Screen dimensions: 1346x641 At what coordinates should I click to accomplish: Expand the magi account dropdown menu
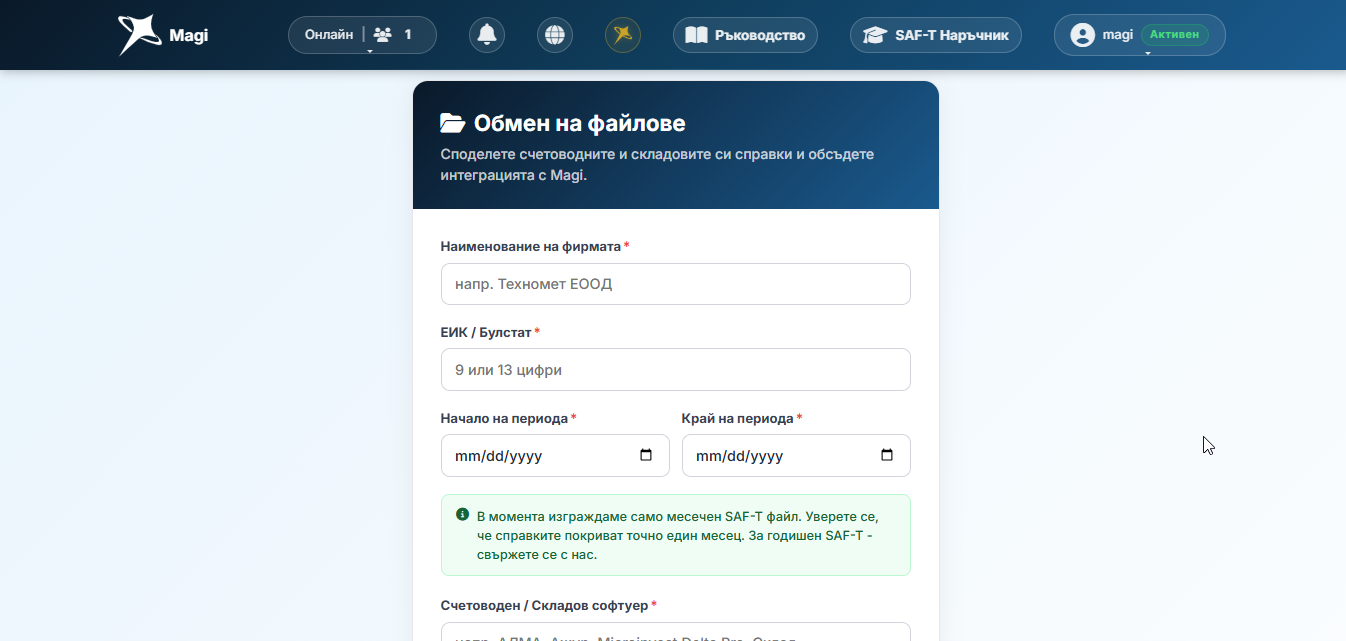pyautogui.click(x=1139, y=35)
